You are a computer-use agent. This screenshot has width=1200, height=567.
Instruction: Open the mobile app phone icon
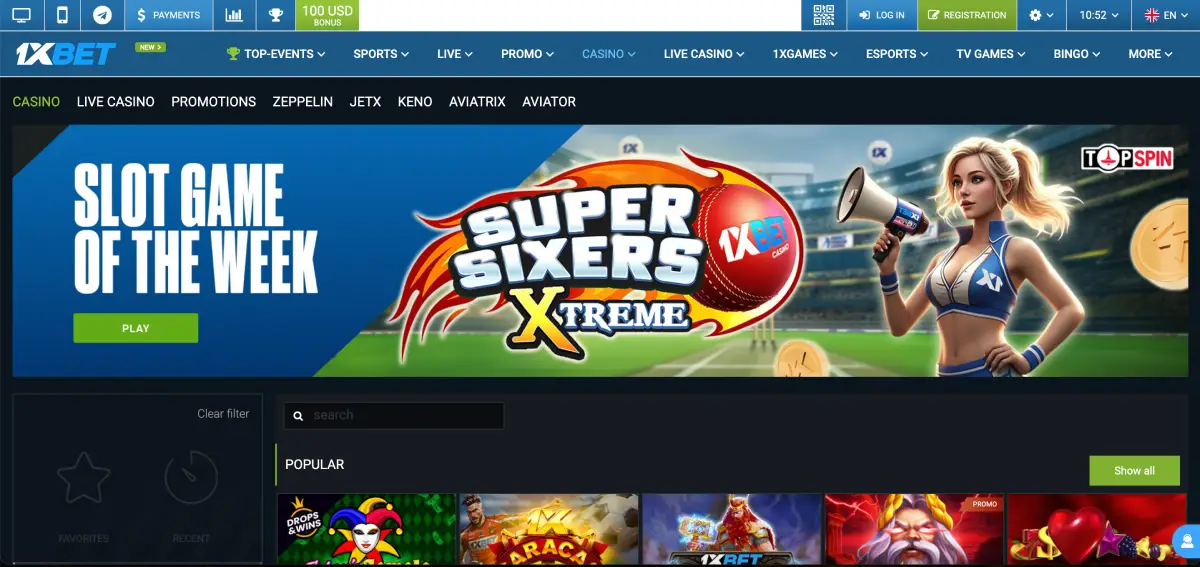pos(62,15)
